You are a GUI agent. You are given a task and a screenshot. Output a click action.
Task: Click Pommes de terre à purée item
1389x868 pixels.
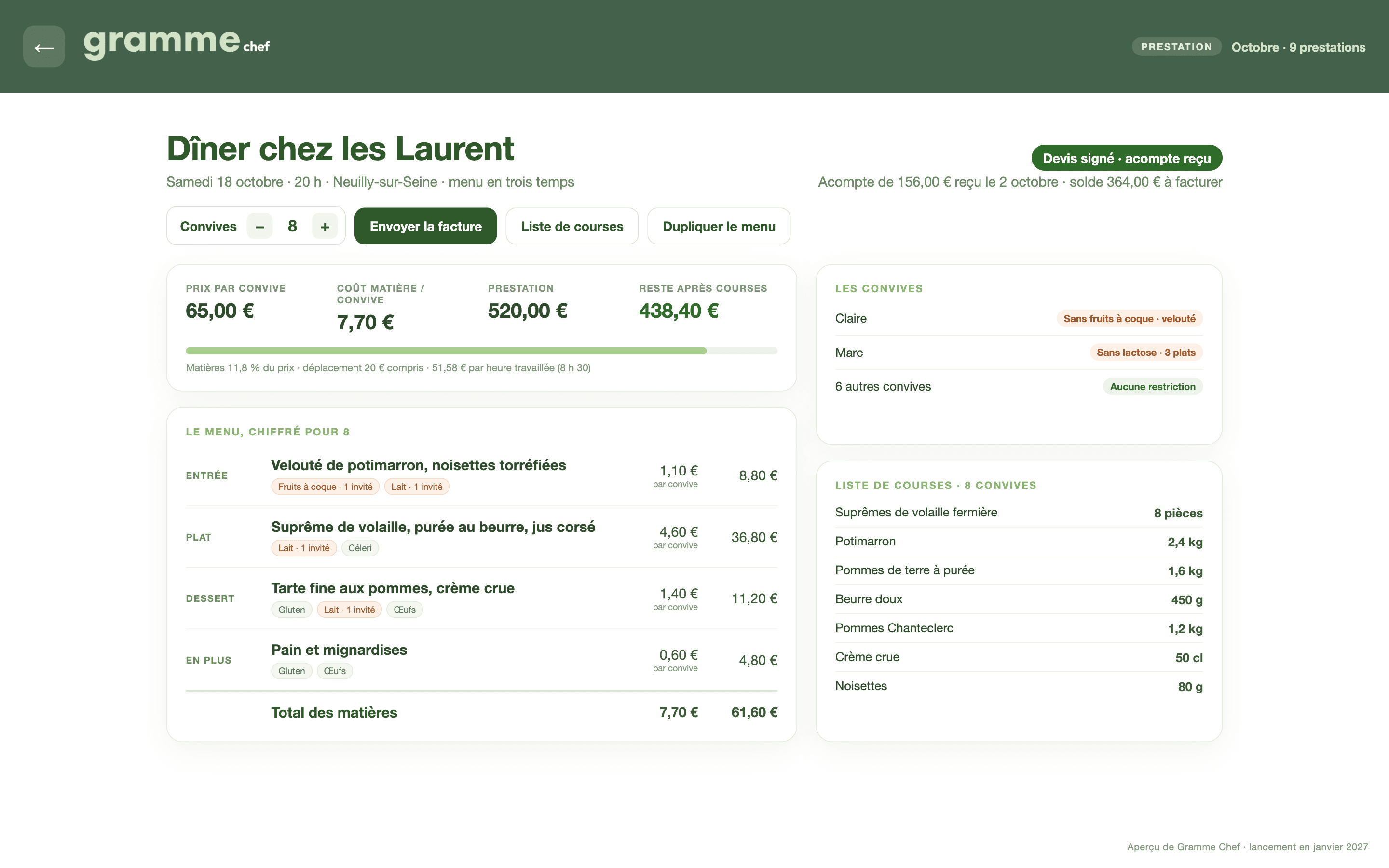pyautogui.click(x=1019, y=570)
